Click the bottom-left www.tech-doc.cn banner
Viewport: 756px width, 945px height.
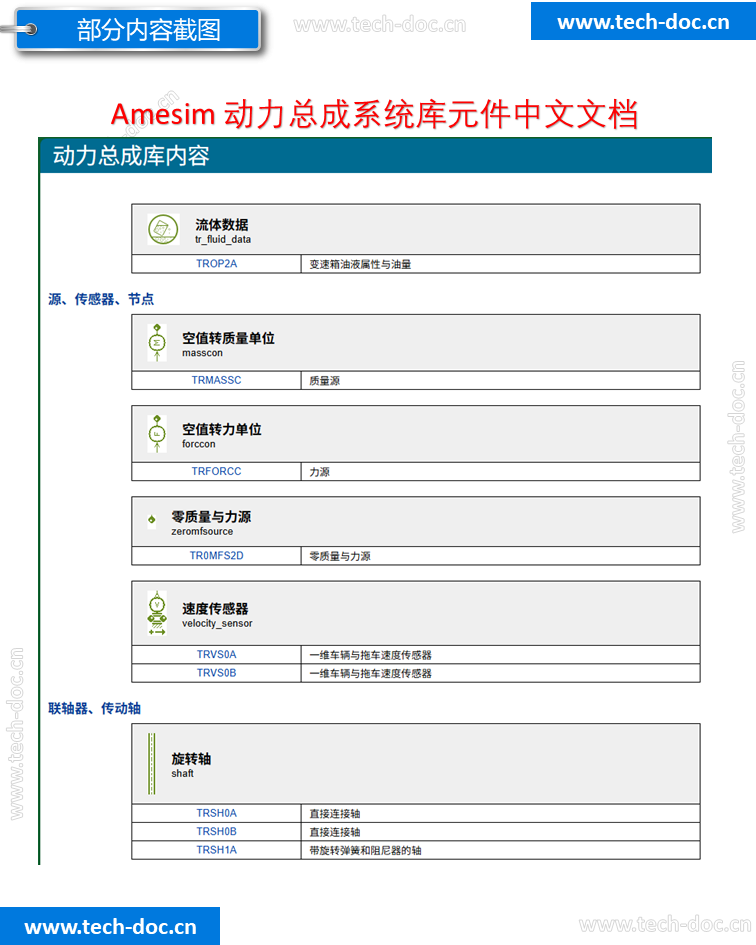coord(110,926)
